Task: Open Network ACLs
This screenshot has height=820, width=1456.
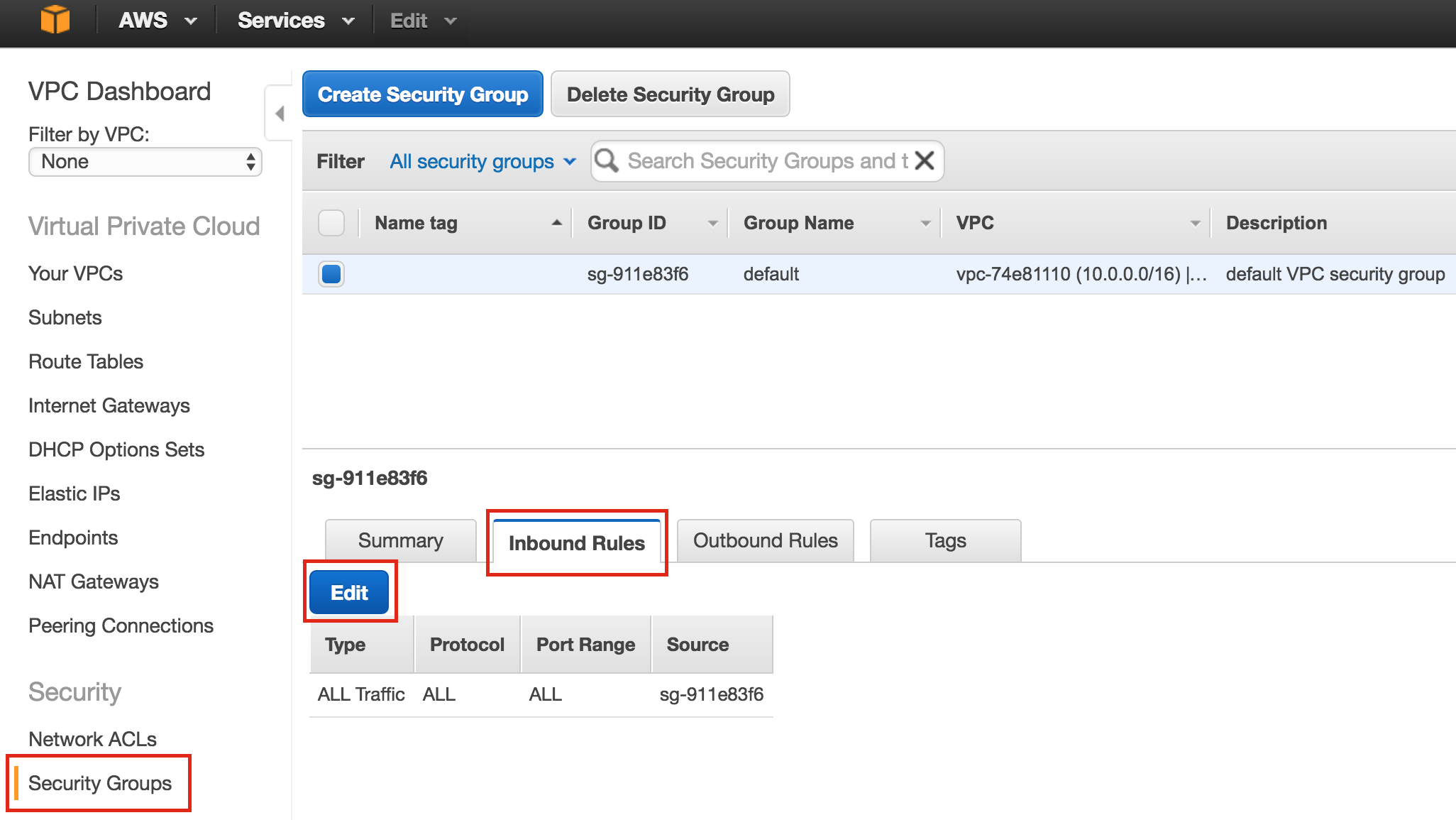Action: 93,739
